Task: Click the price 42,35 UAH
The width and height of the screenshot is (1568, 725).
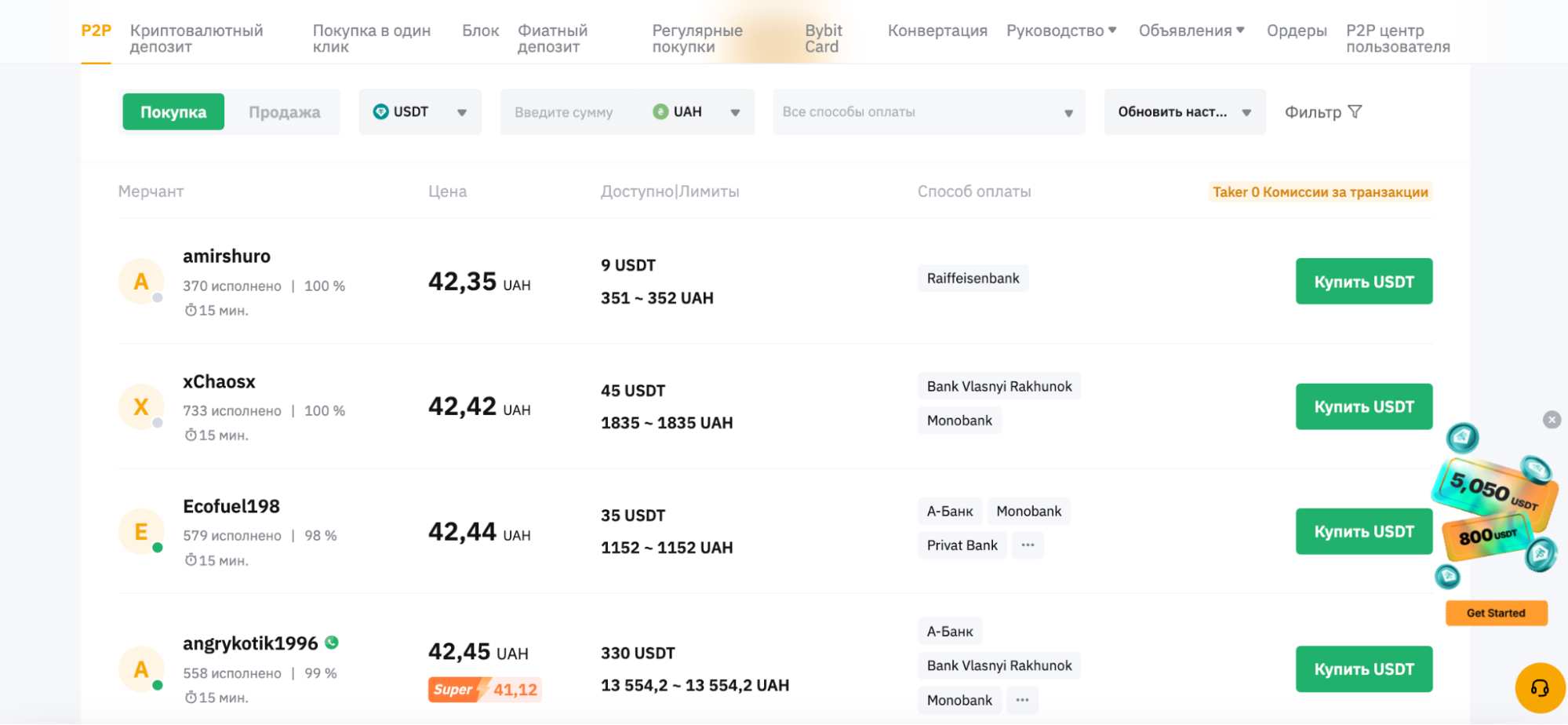Action: click(479, 282)
